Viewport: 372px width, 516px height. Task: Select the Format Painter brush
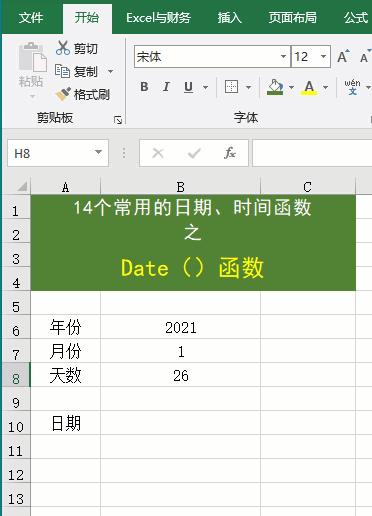point(63,94)
